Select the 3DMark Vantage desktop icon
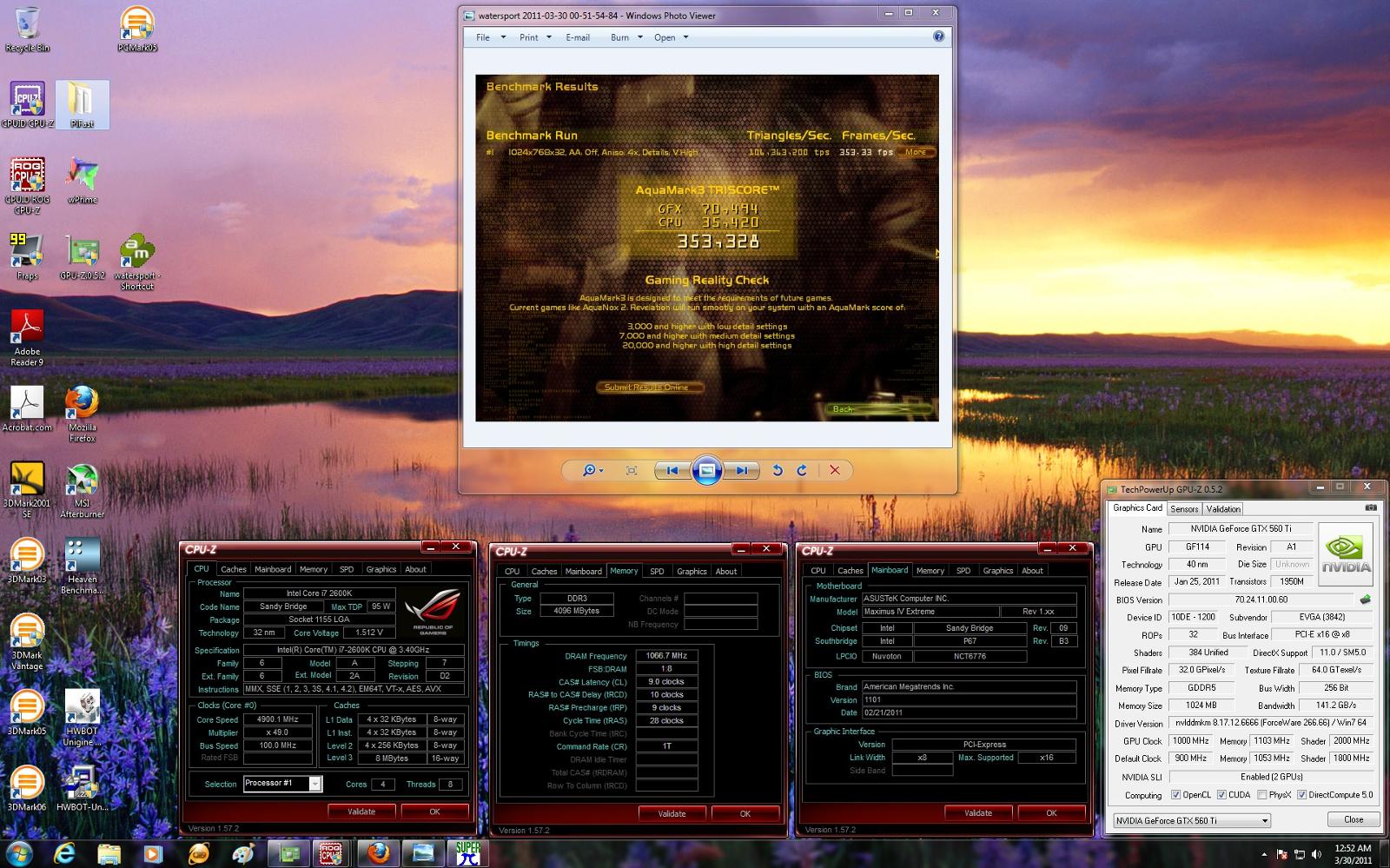 (27, 642)
